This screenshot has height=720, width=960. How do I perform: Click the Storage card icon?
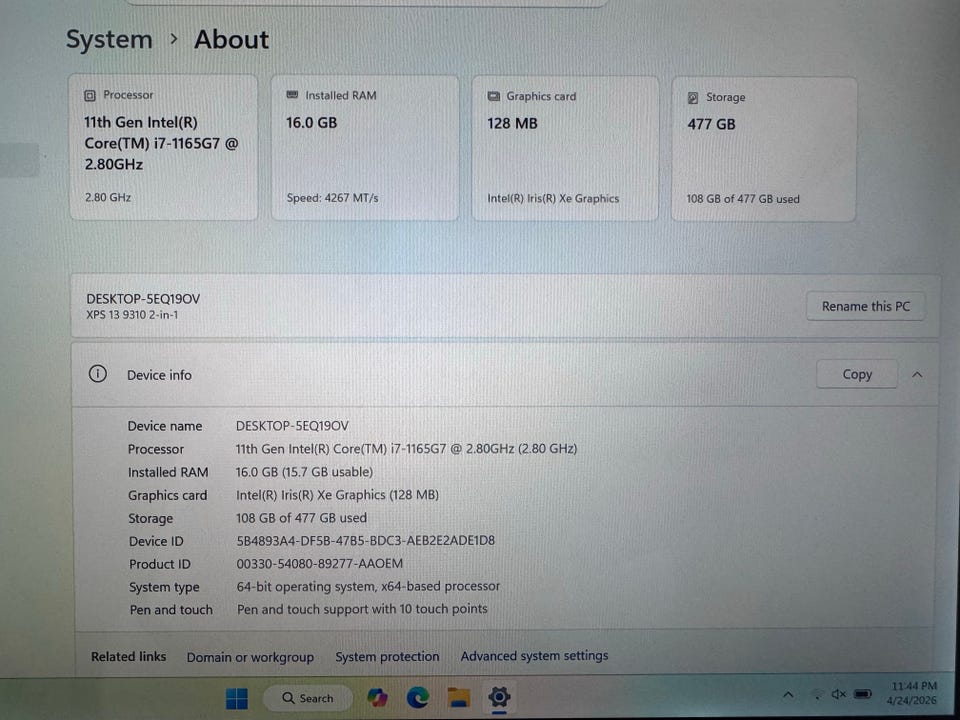693,97
